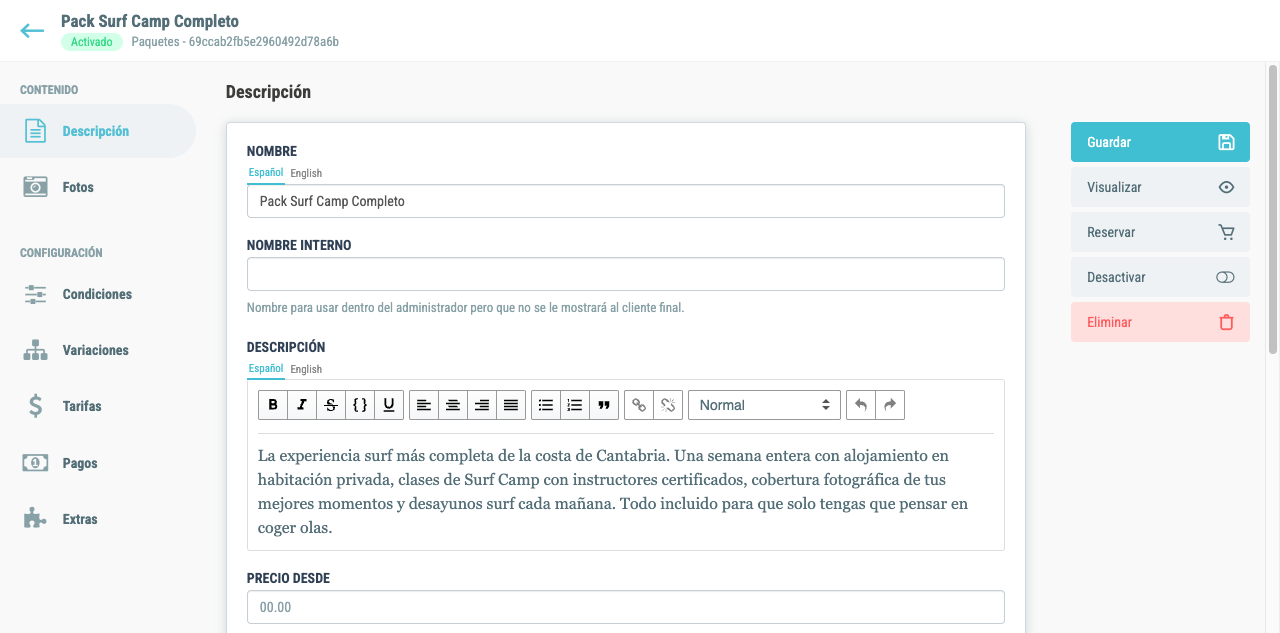Click the Activado status badge

[92, 42]
